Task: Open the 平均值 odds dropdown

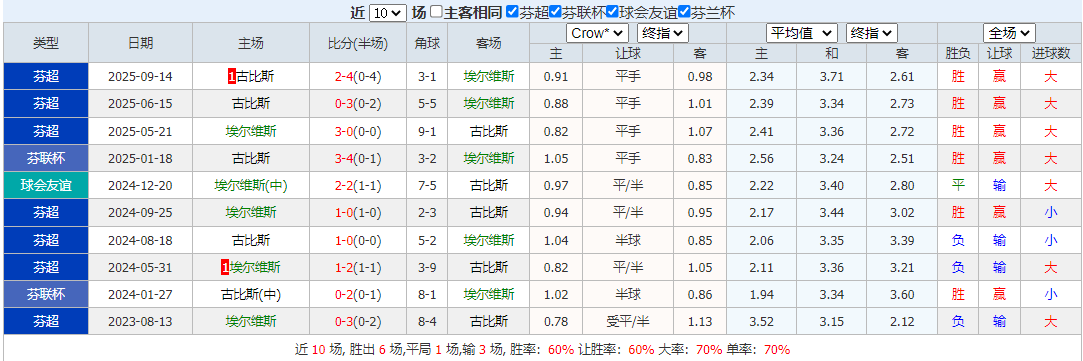Action: (802, 32)
